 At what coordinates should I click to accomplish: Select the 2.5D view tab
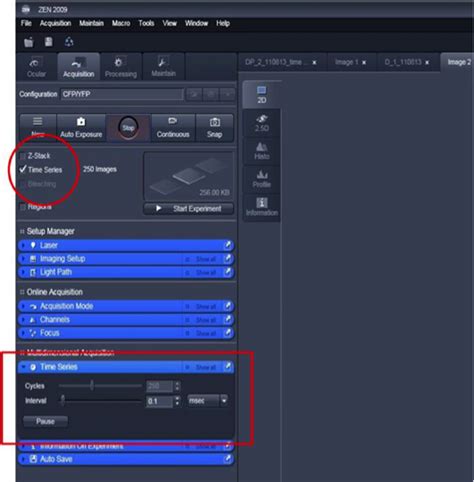pyautogui.click(x=262, y=123)
